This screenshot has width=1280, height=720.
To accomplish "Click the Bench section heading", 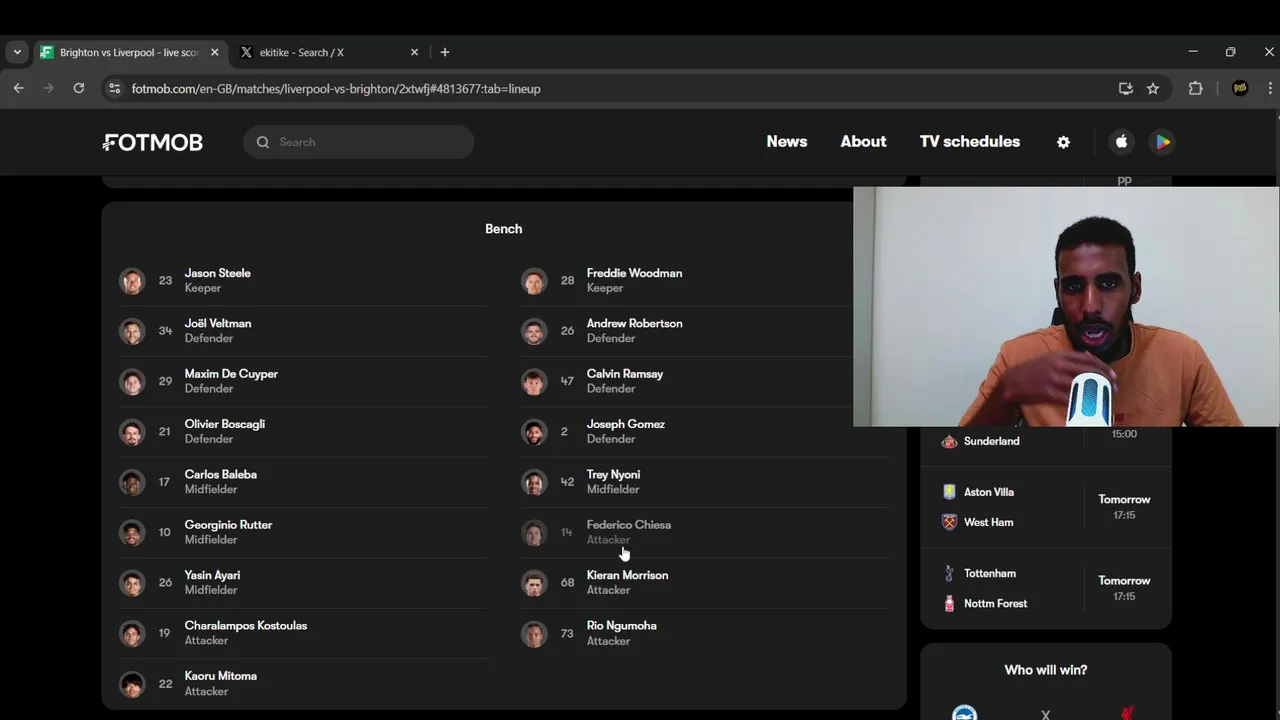I will [x=503, y=229].
